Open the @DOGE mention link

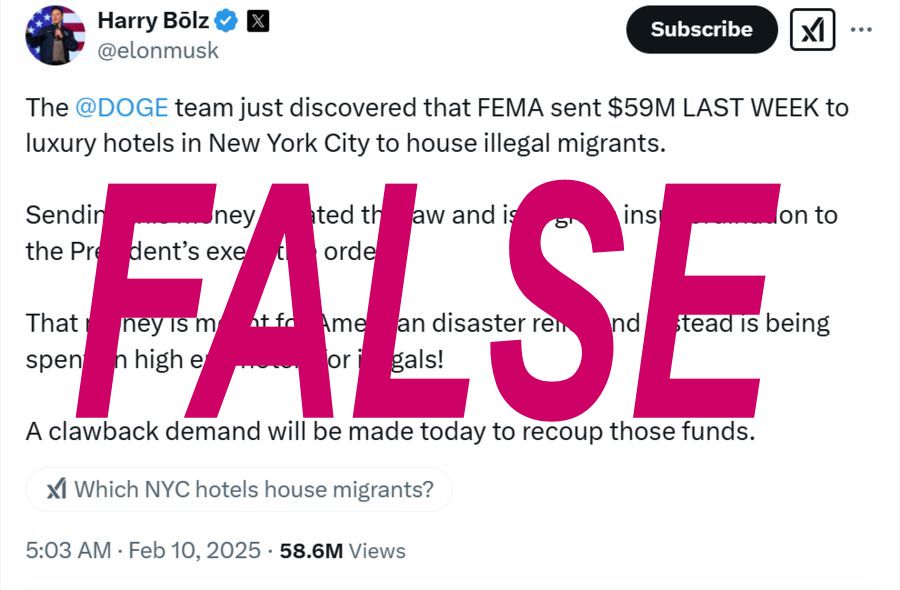tap(121, 107)
